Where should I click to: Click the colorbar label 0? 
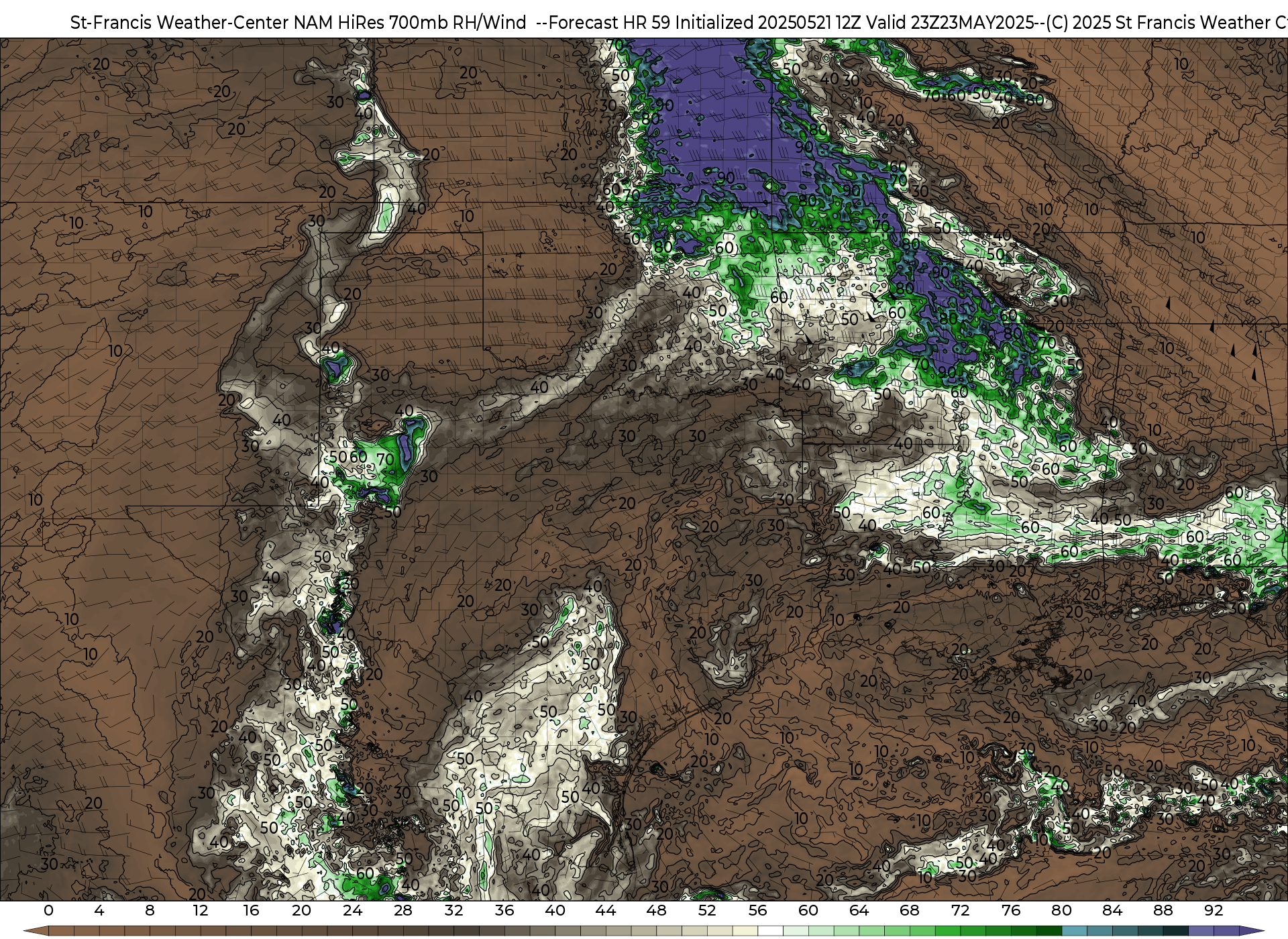coord(48,911)
